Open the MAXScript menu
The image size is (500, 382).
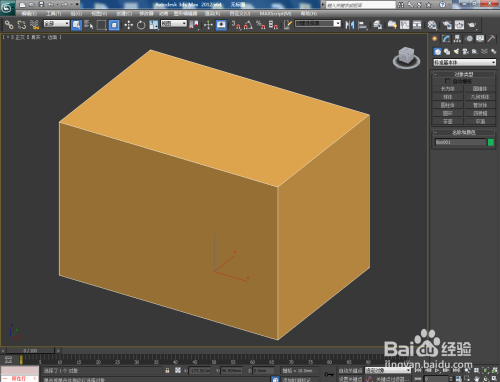(276, 14)
